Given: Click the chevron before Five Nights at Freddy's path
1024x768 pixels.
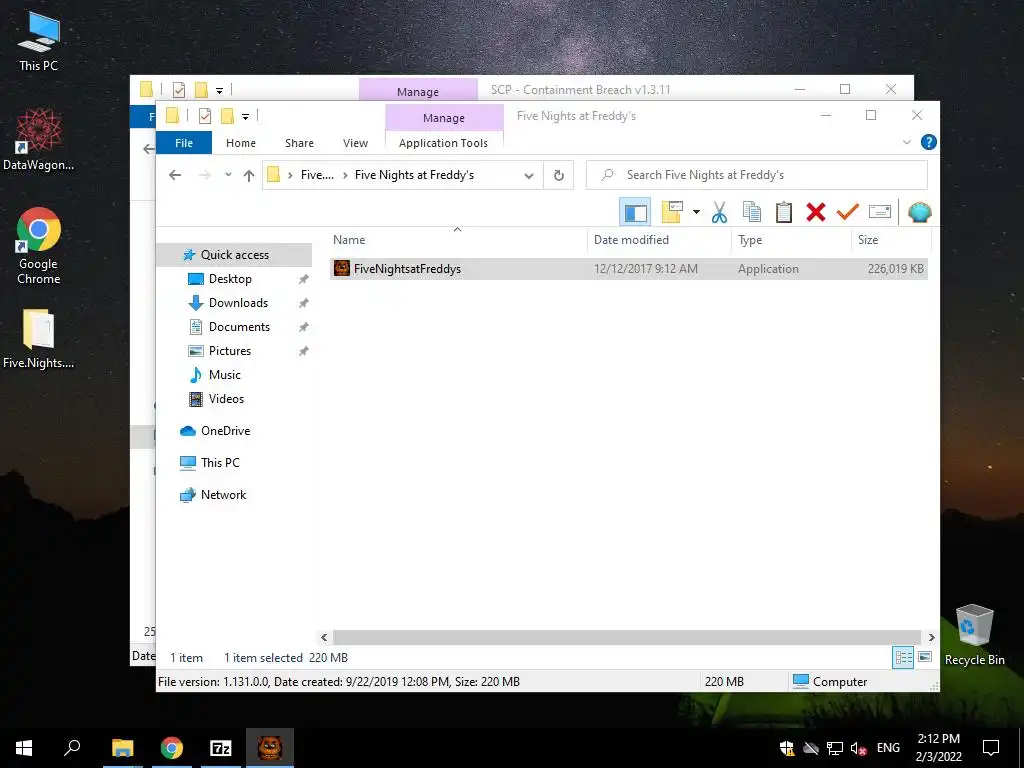Looking at the screenshot, I should 345,175.
